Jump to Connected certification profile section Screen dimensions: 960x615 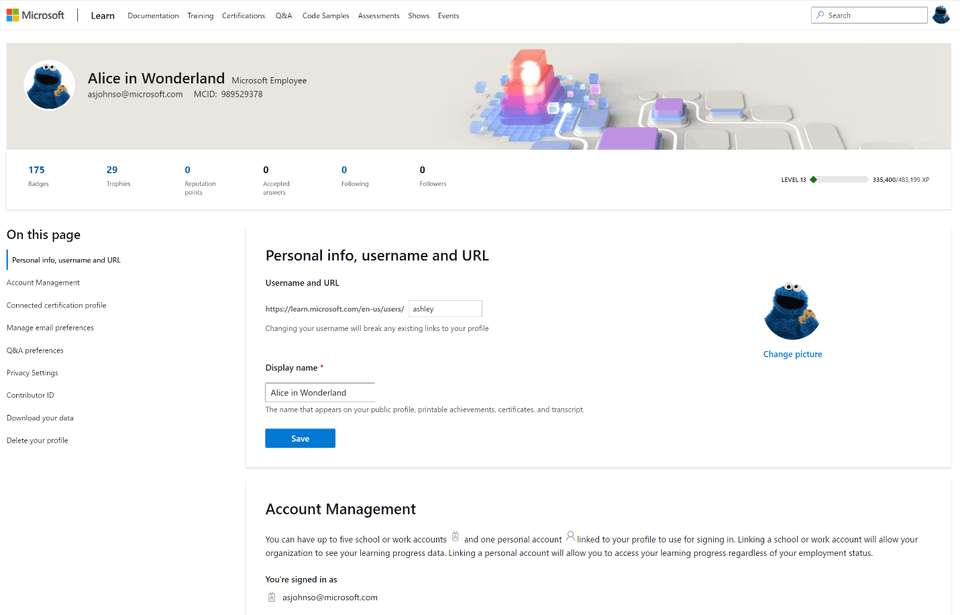pos(56,305)
